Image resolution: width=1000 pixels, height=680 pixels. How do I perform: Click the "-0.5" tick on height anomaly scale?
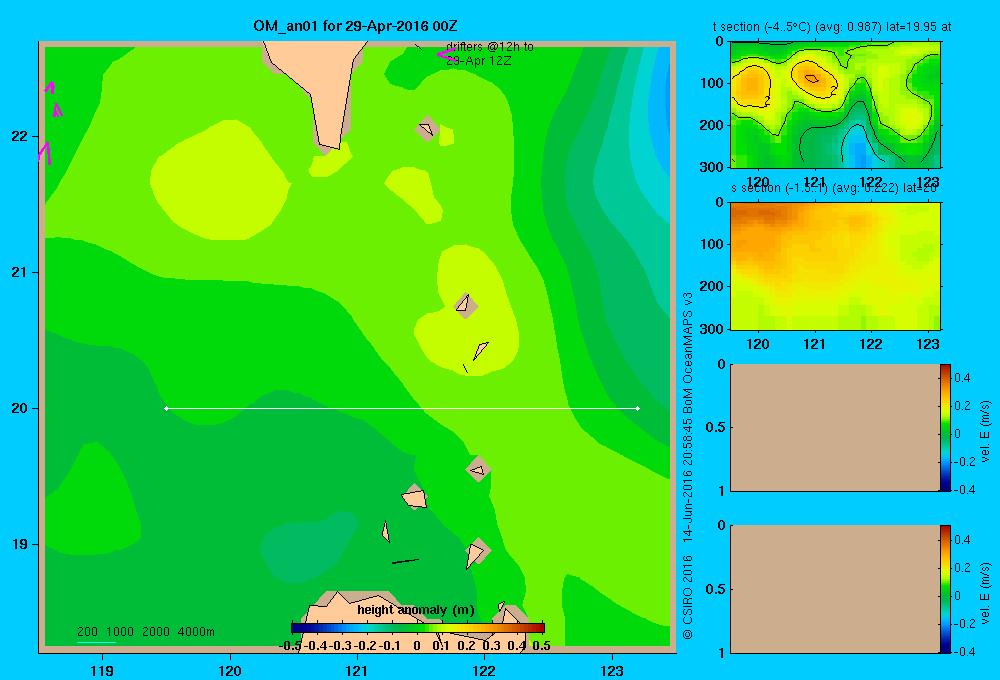tap(290, 646)
